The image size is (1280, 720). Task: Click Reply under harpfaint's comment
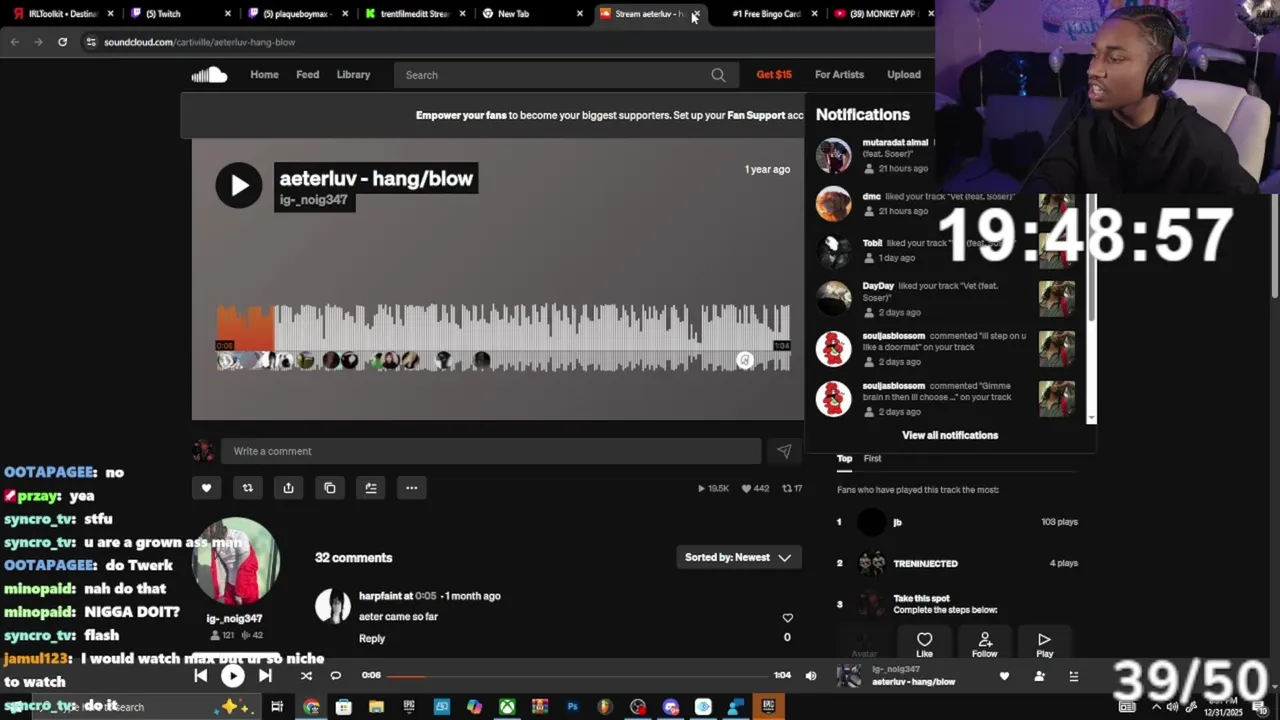[x=372, y=638]
